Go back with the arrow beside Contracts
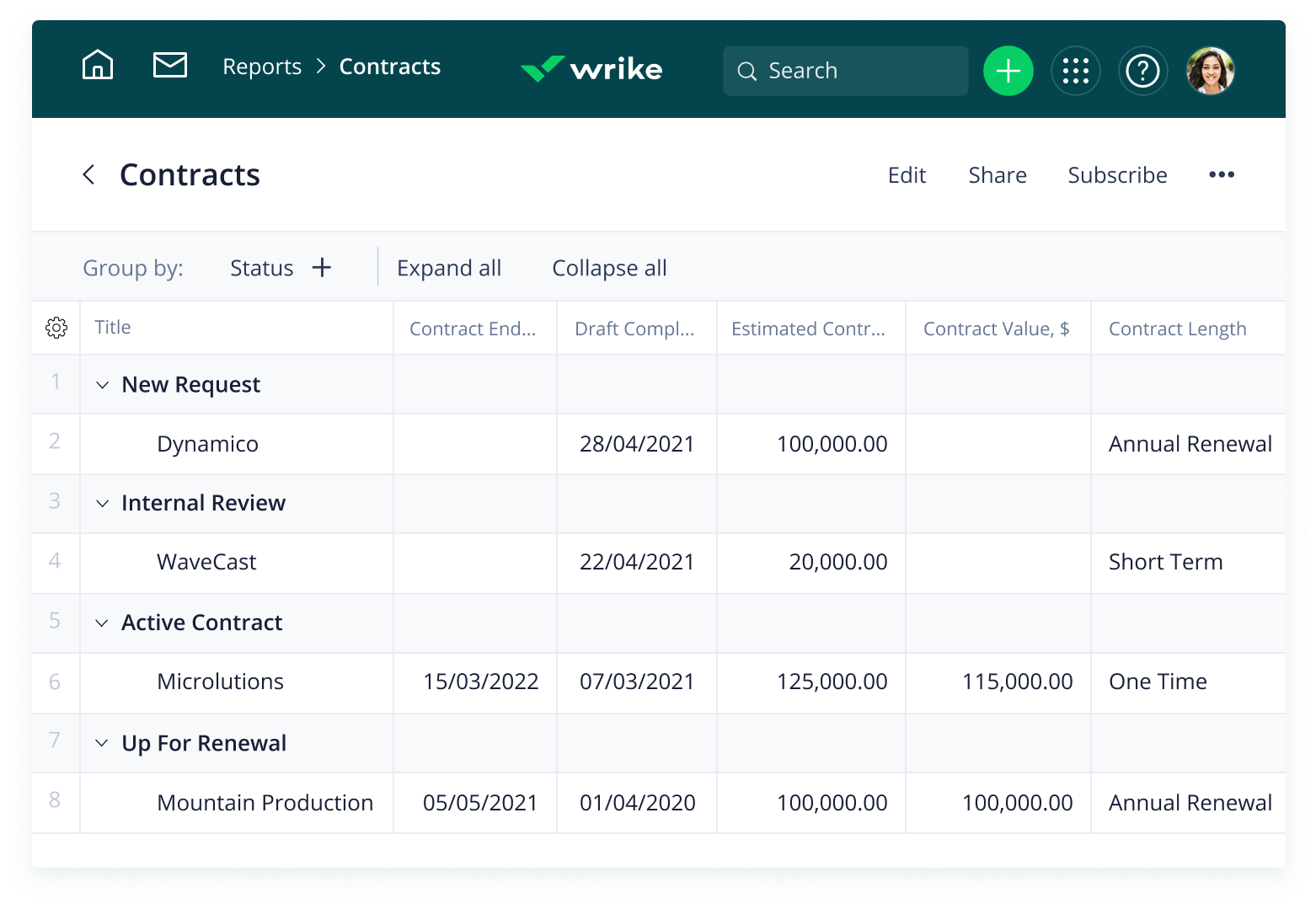1316x909 pixels. (88, 174)
